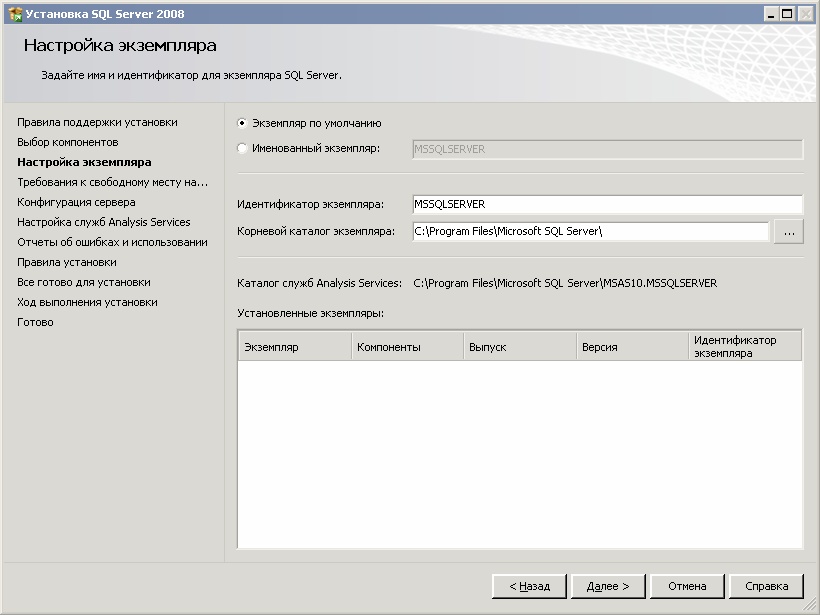Open step Правила поддержки установки
This screenshot has width=820, height=615.
[x=97, y=122]
